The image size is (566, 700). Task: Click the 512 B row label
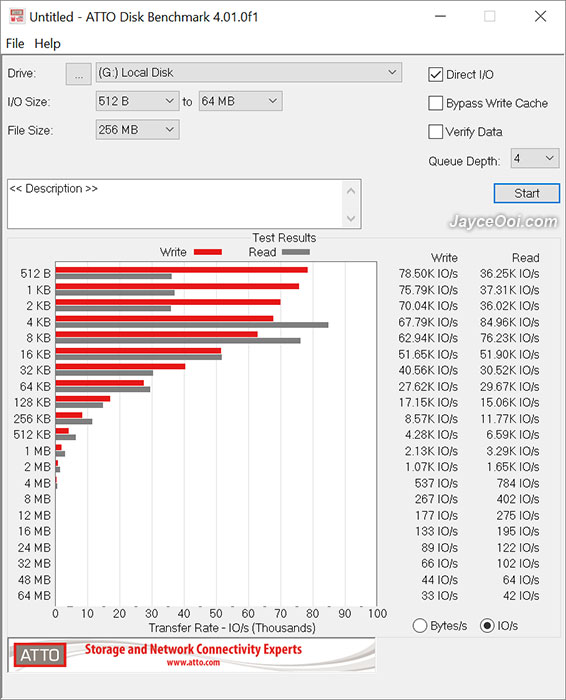pyautogui.click(x=35, y=274)
